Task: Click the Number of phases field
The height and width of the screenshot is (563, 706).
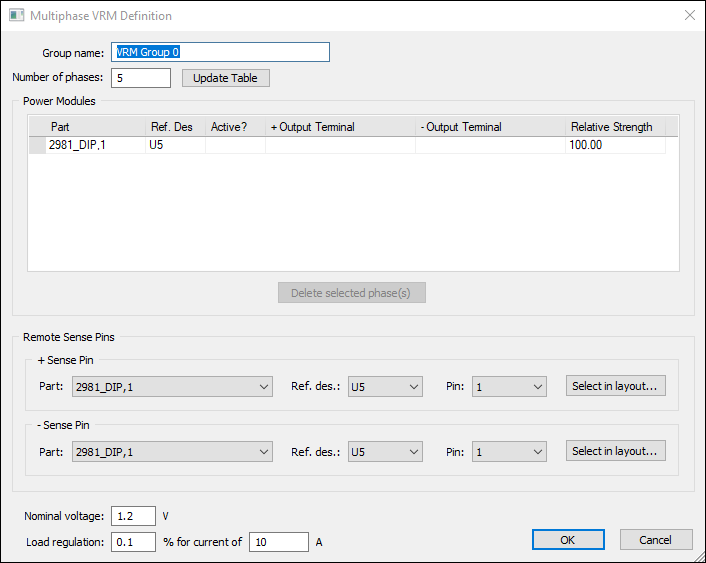Action: 140,78
